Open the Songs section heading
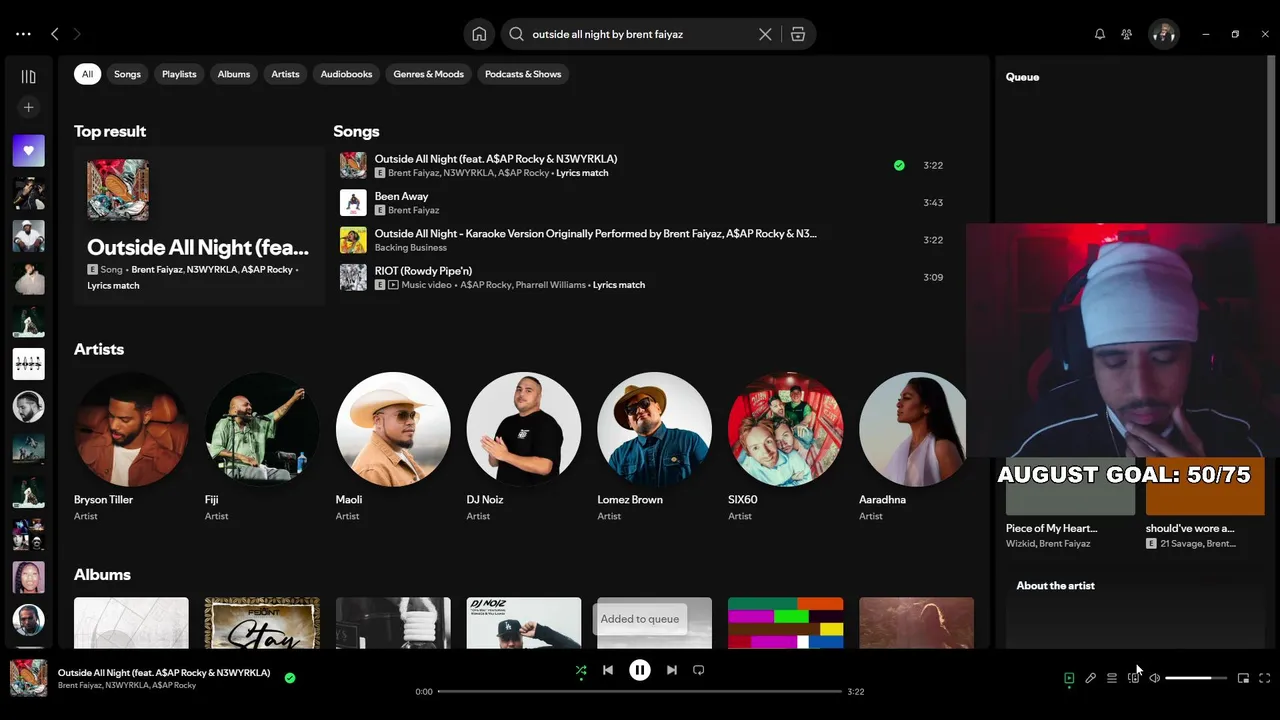This screenshot has height=720, width=1280. coord(356,131)
